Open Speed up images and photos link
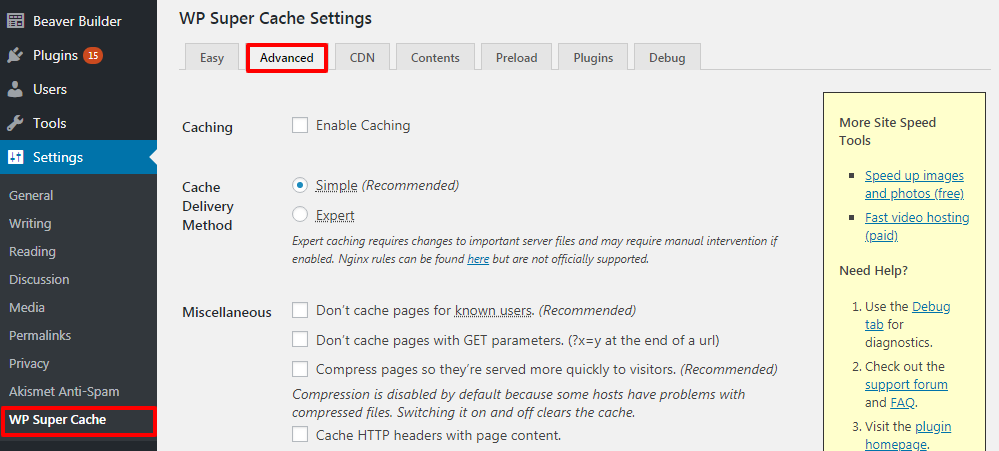This screenshot has width=999, height=451. tap(914, 184)
